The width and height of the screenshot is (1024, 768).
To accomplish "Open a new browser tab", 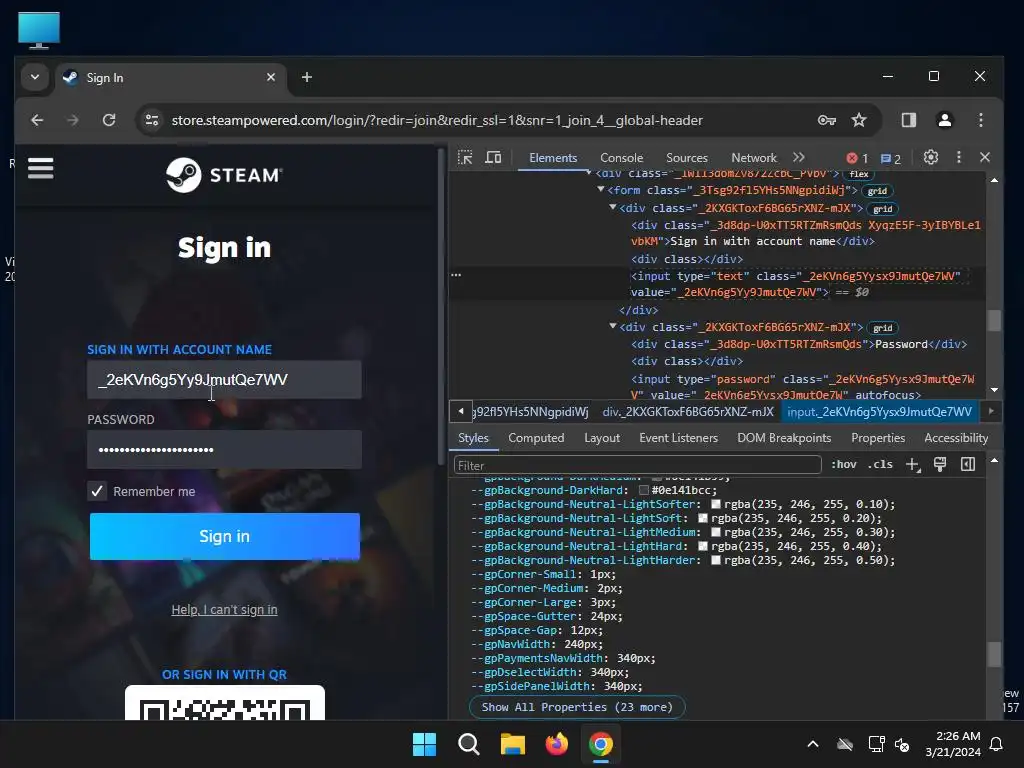I will (x=306, y=77).
